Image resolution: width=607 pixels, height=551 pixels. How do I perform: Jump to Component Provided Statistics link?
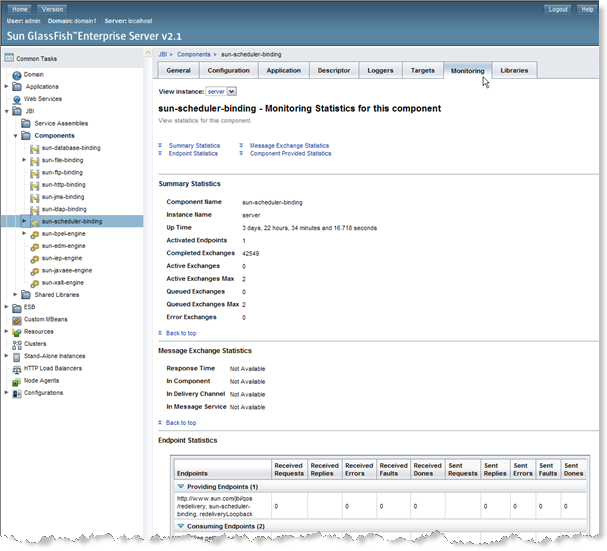pyautogui.click(x=290, y=154)
